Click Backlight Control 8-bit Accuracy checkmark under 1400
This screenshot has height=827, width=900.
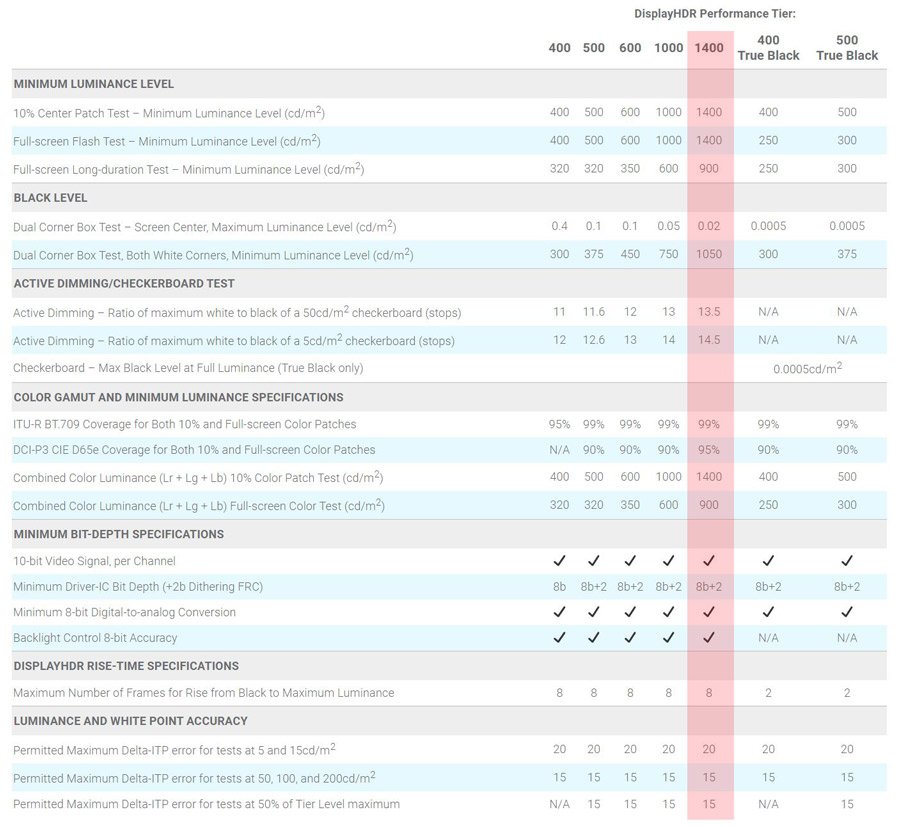click(x=709, y=637)
